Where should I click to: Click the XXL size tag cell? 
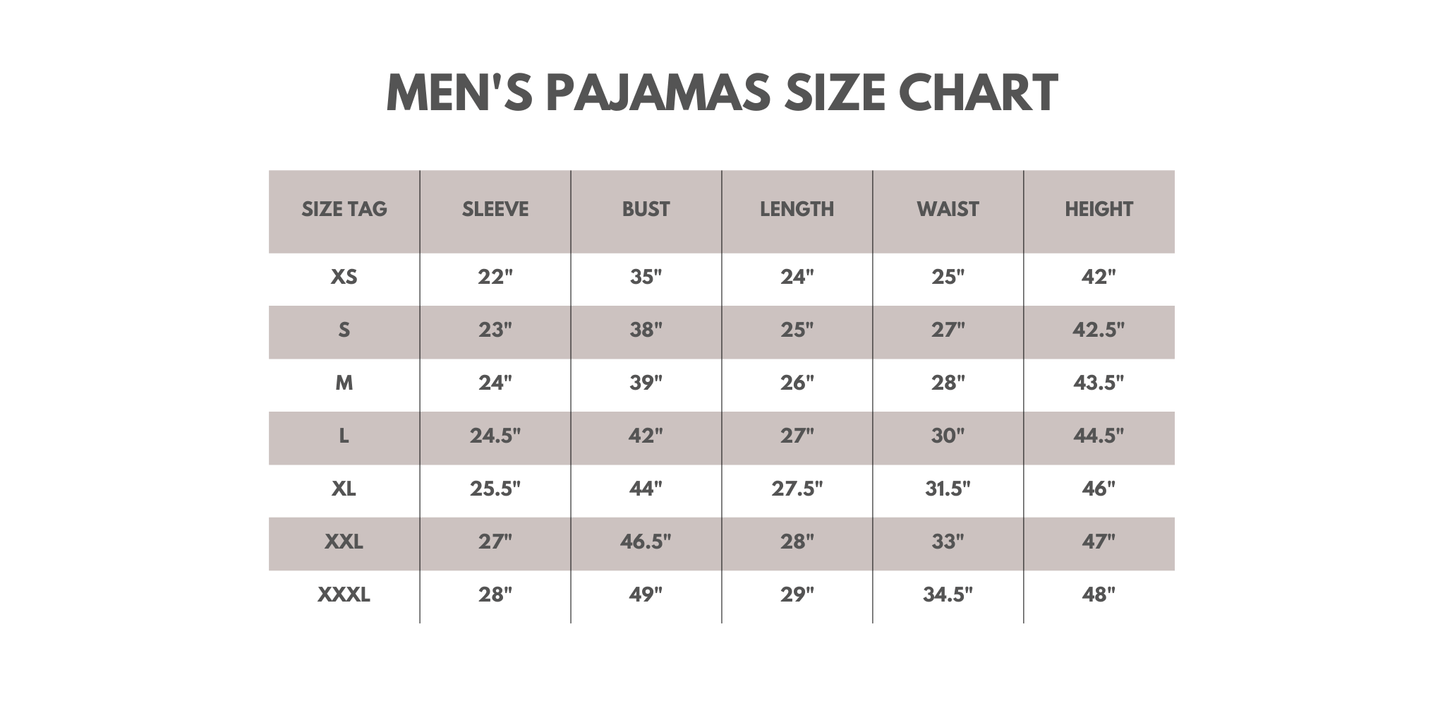(344, 542)
